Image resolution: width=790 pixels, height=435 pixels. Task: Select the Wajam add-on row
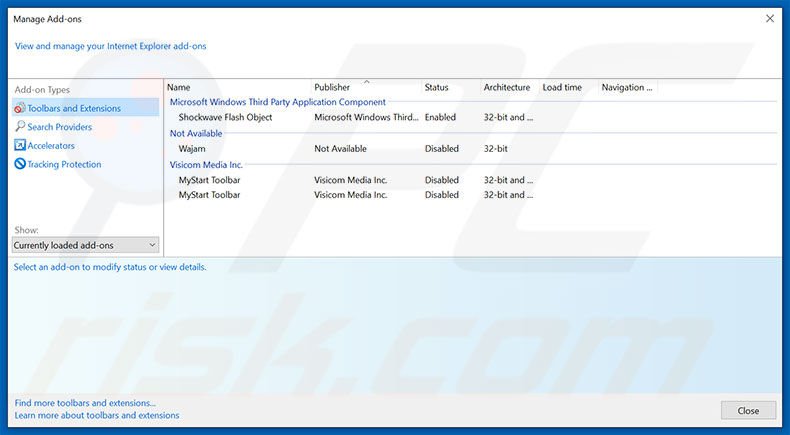pyautogui.click(x=192, y=149)
